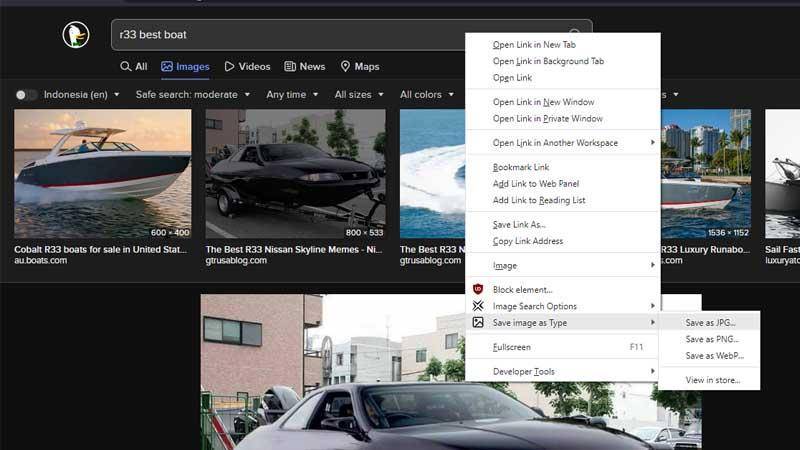Switch to the Videos tab

(247, 66)
